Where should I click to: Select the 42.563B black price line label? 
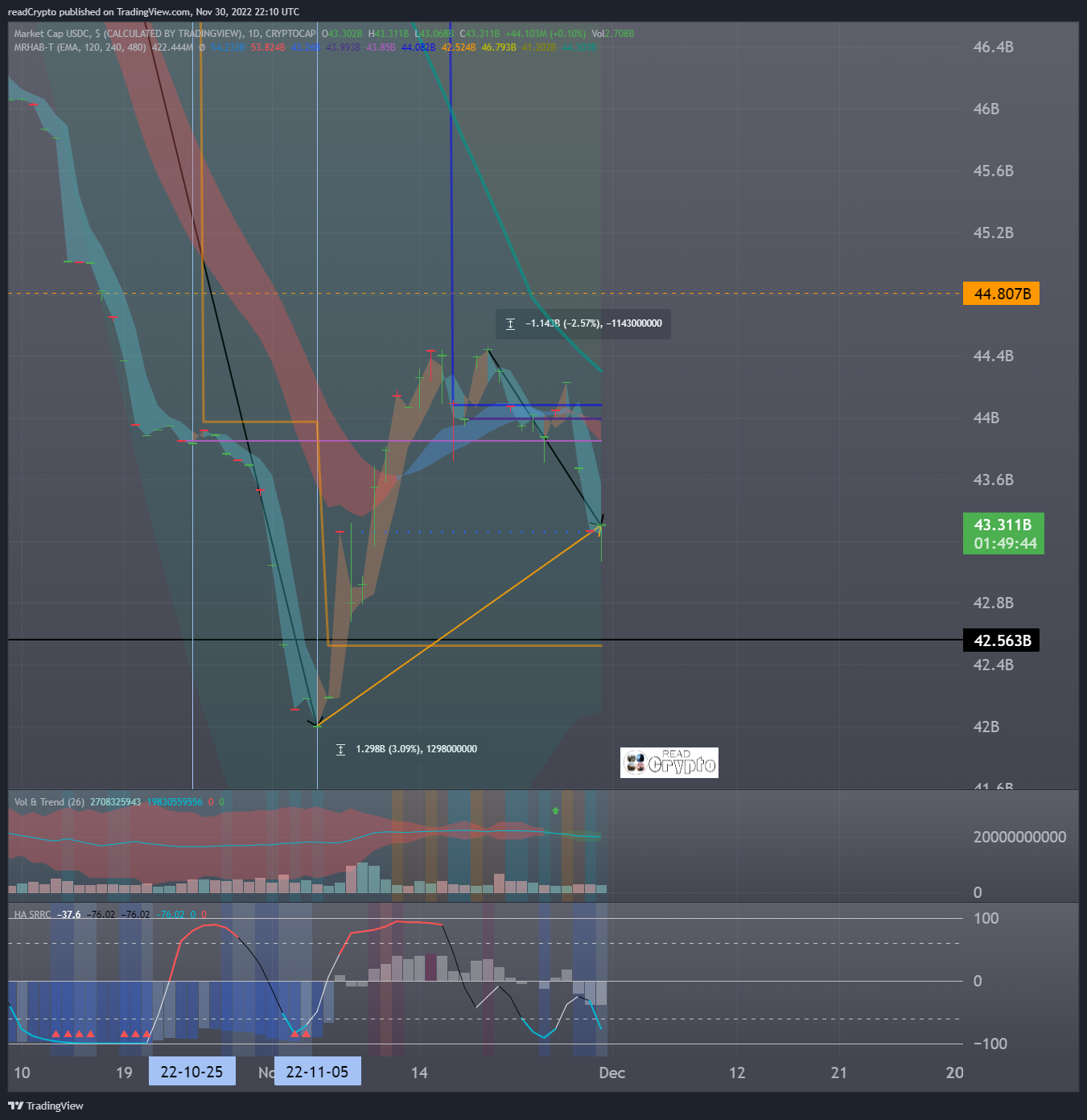[1002, 640]
